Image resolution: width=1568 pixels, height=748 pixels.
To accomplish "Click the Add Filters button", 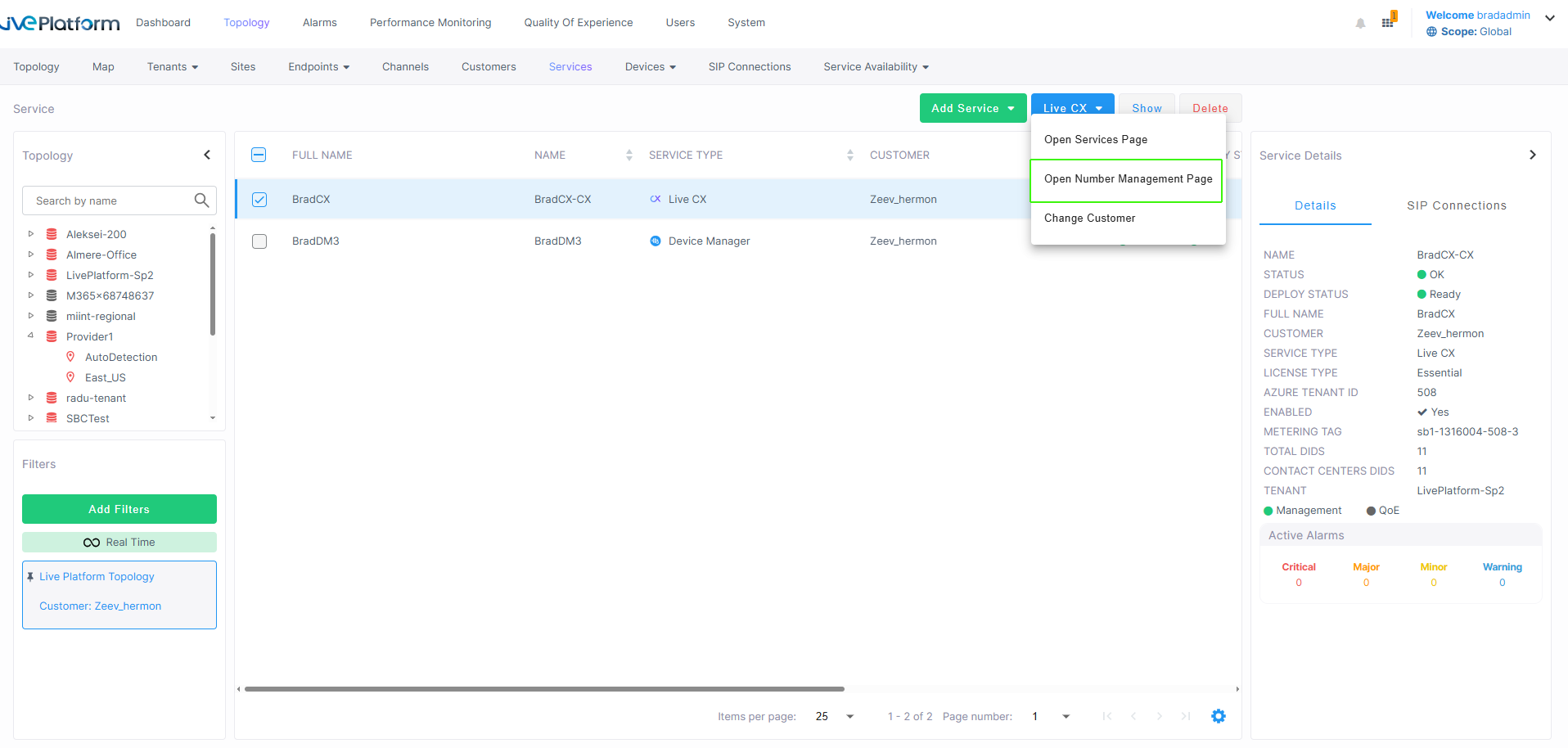I will click(x=119, y=509).
